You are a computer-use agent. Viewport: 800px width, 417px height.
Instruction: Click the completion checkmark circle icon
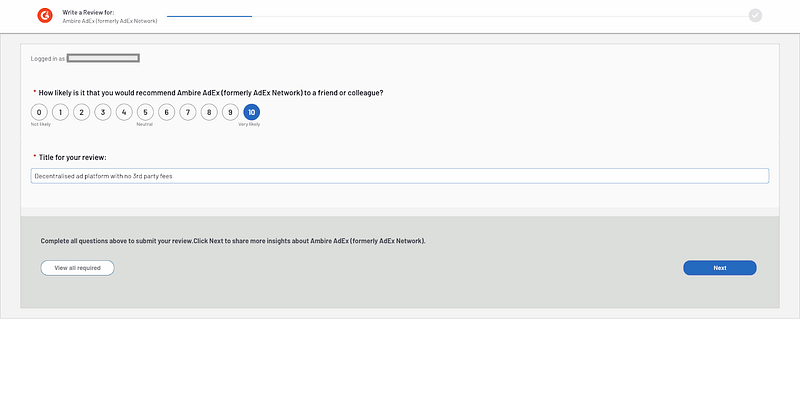point(755,16)
